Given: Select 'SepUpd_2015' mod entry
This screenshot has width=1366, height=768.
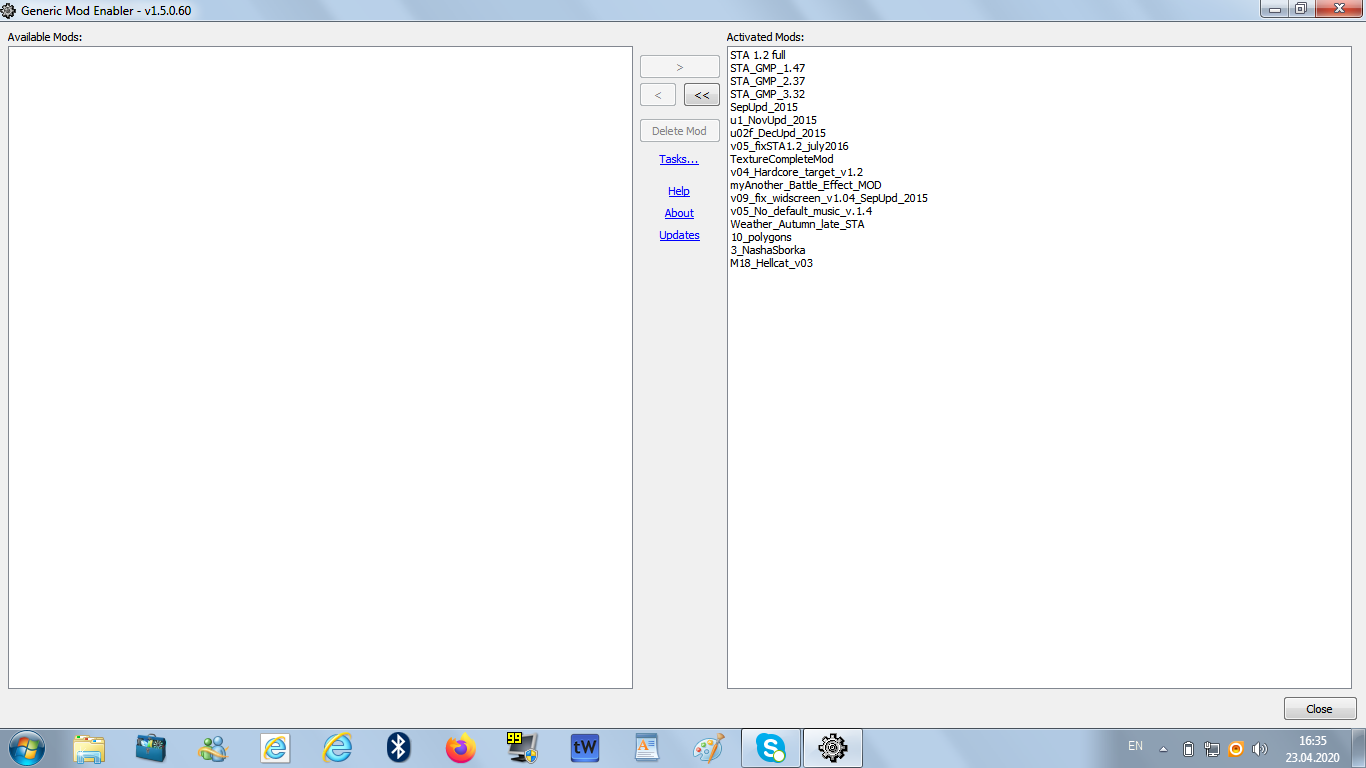Looking at the screenshot, I should click(764, 107).
